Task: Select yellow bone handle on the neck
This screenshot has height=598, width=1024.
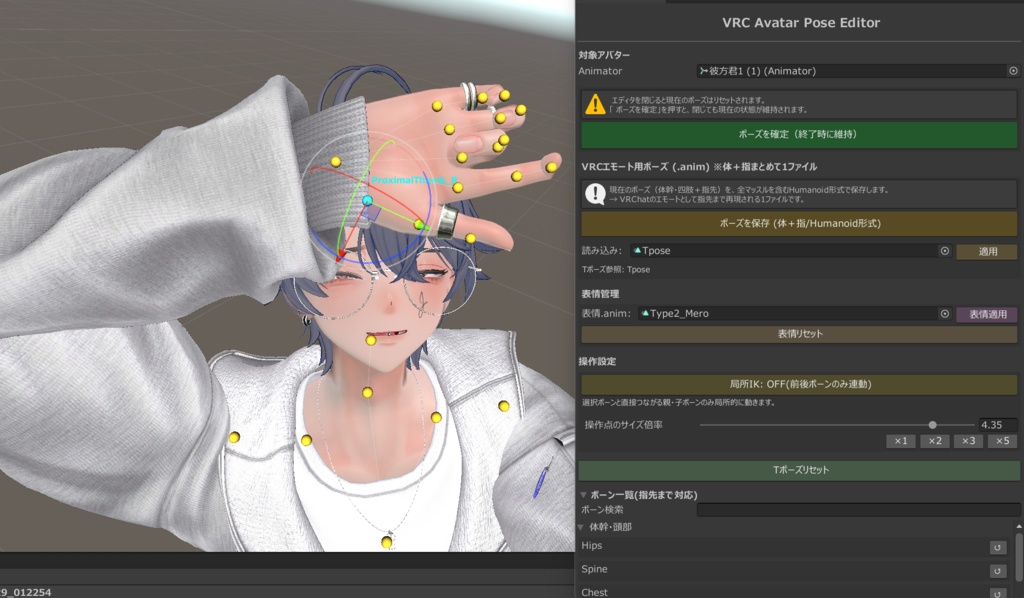Action: [368, 392]
